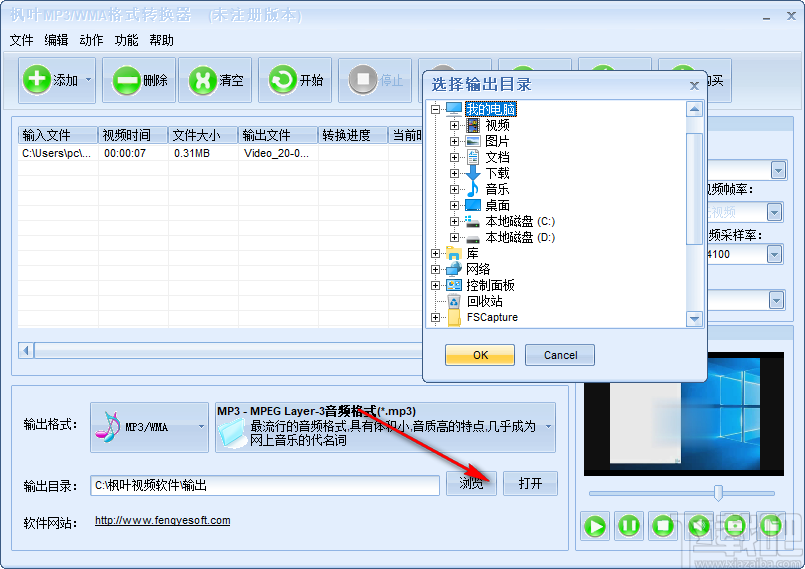Click the 停止 (stop) toolbar button
The image size is (805, 569).
pyautogui.click(x=375, y=80)
